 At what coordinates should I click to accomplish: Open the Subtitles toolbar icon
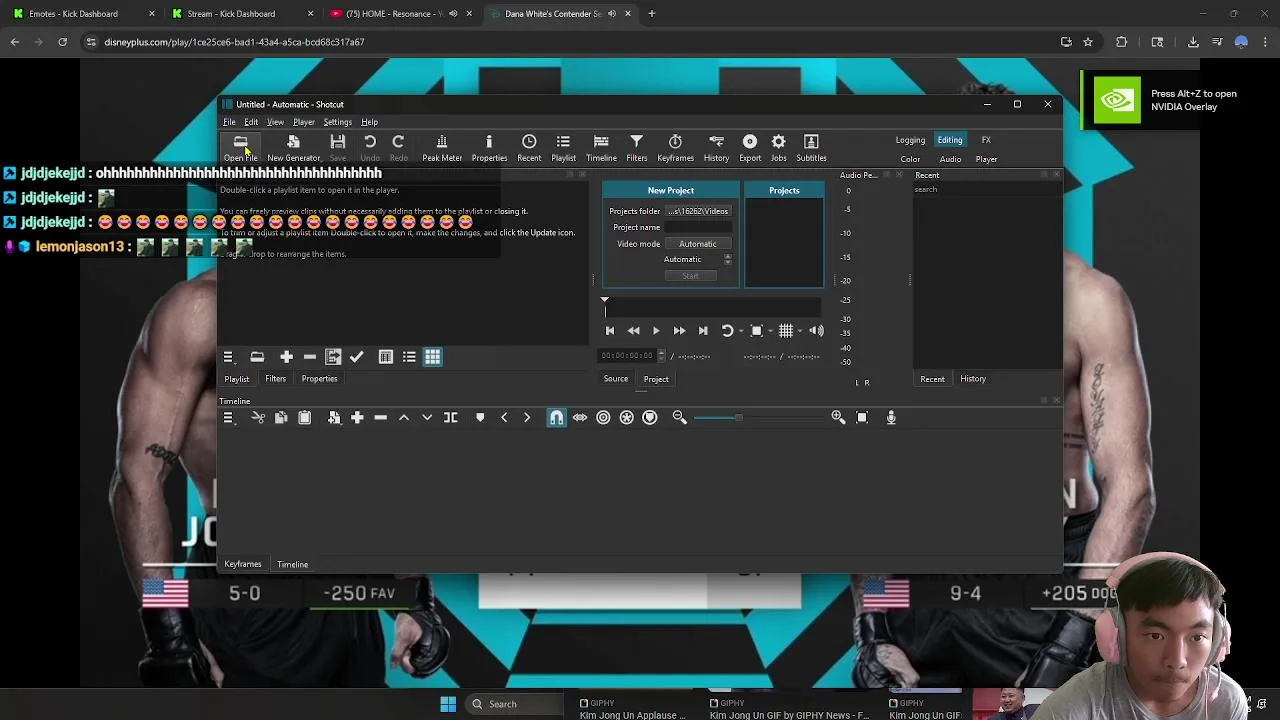[x=811, y=148]
